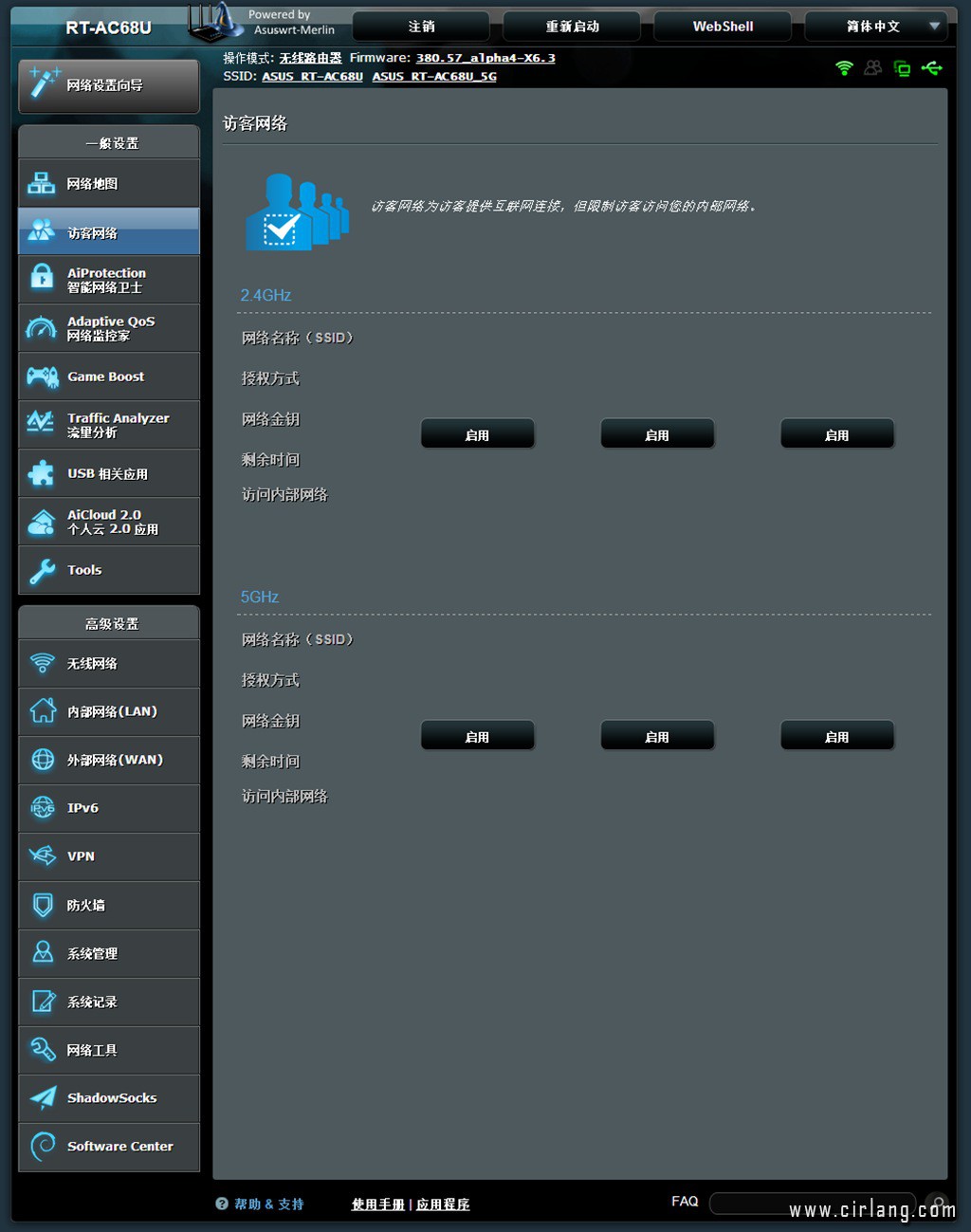This screenshot has width=971, height=1232.
Task: Click the RT-AC68U model name
Action: coord(108,28)
